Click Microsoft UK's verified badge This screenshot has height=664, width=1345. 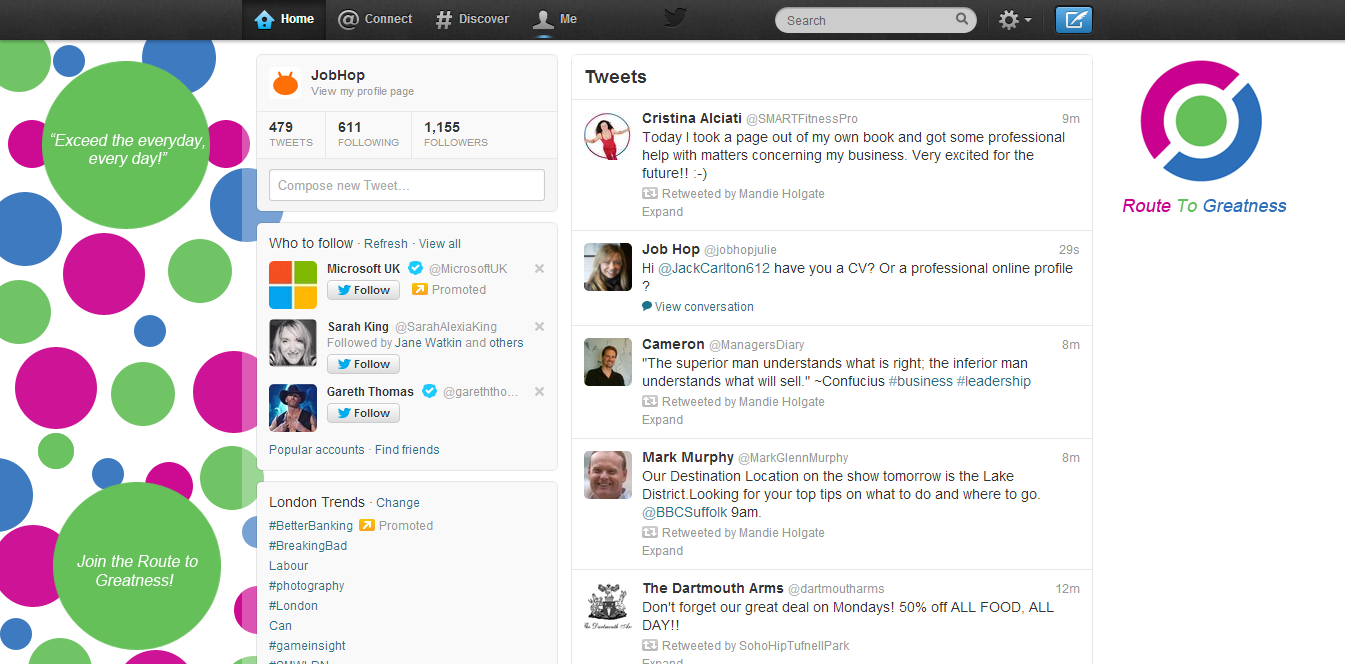click(415, 268)
